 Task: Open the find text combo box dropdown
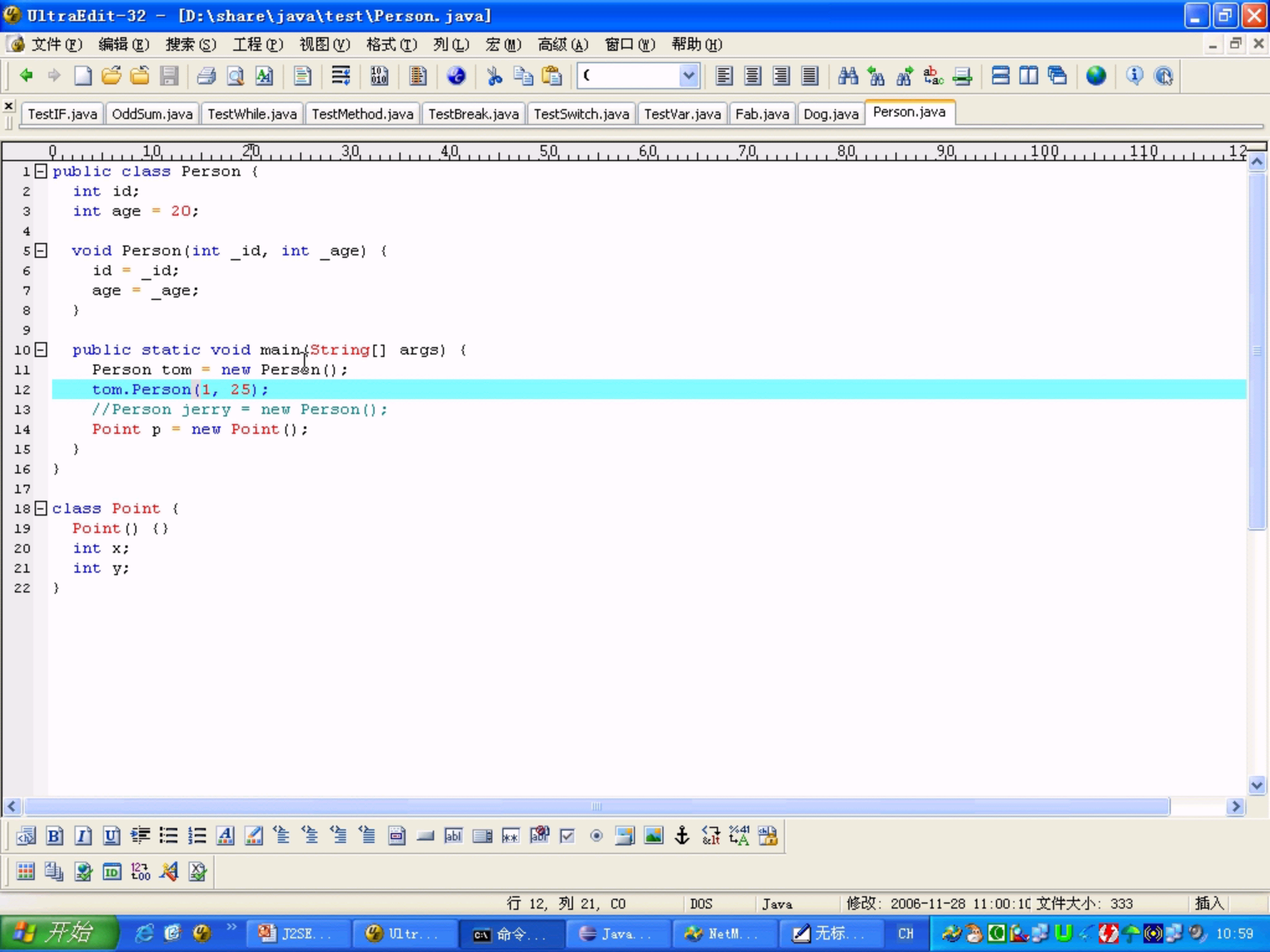click(x=688, y=76)
